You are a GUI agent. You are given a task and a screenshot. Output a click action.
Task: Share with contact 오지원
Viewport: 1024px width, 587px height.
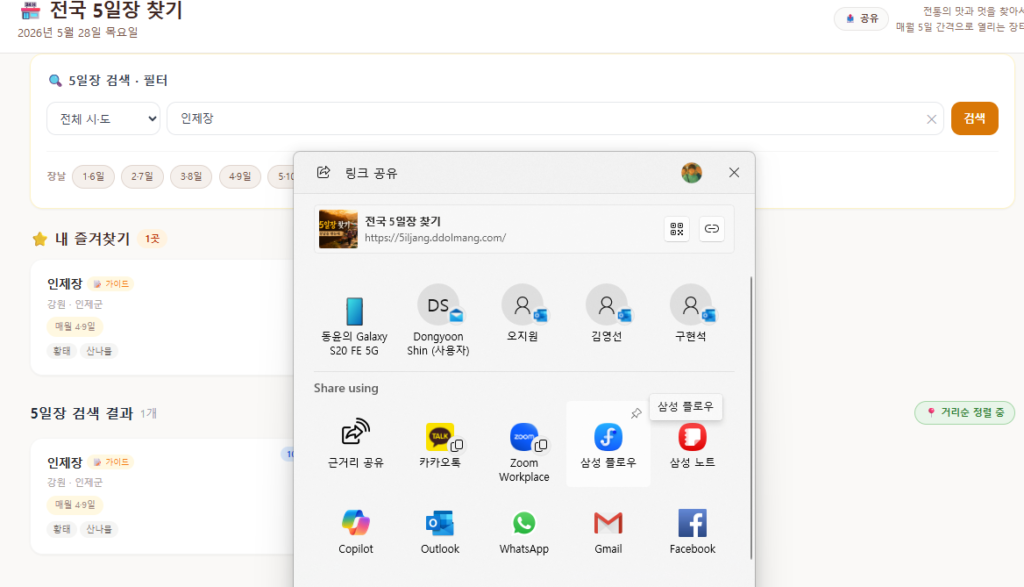[522, 314]
